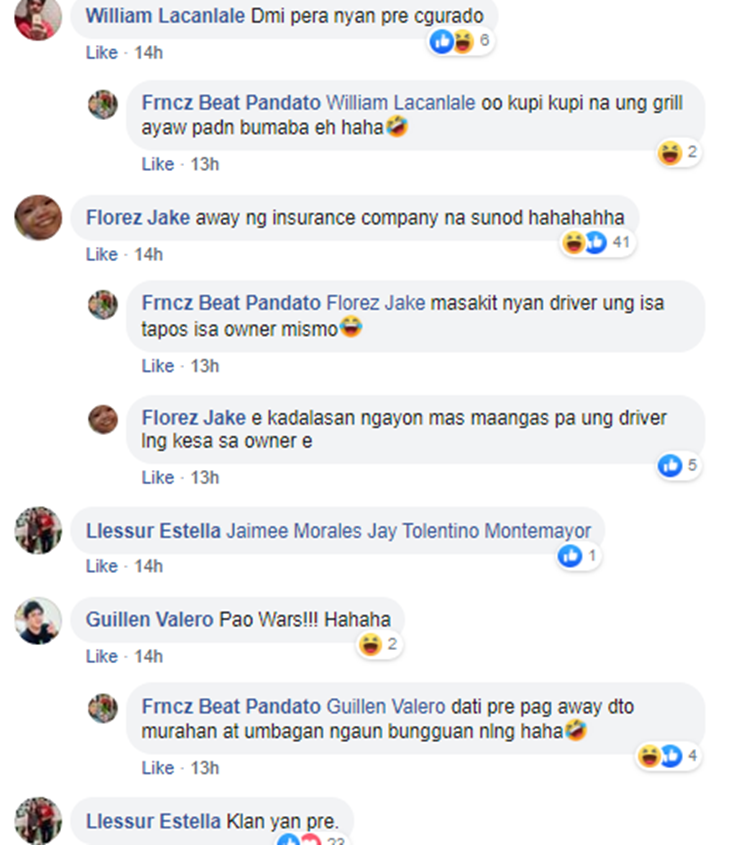Like Guillen Valero's Pao Wars comment
Screen dimensions: 750x845
[x=101, y=656]
